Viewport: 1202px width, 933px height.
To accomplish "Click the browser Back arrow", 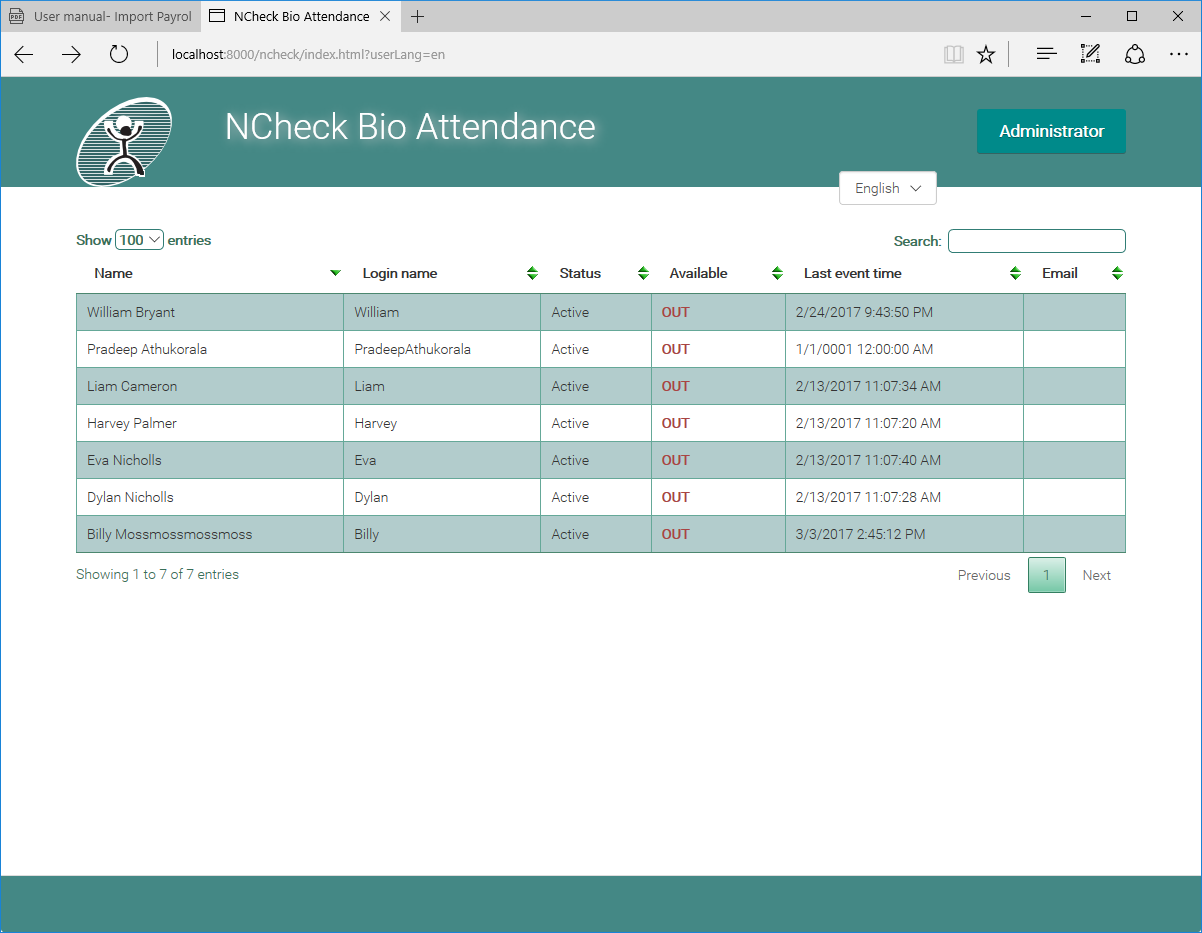I will [24, 55].
